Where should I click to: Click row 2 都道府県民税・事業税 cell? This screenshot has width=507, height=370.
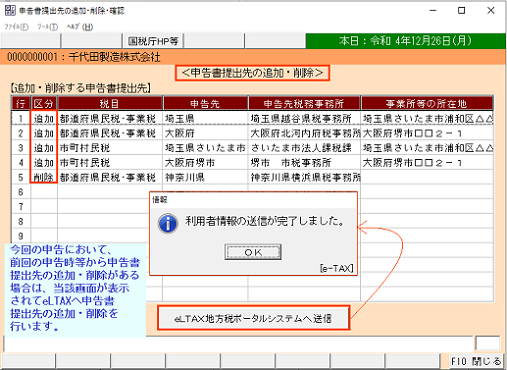coord(110,133)
